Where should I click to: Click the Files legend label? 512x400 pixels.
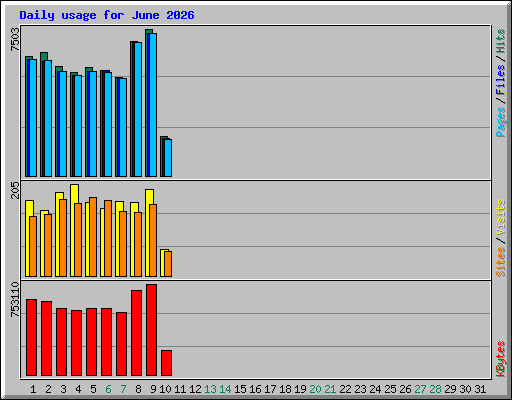point(500,79)
